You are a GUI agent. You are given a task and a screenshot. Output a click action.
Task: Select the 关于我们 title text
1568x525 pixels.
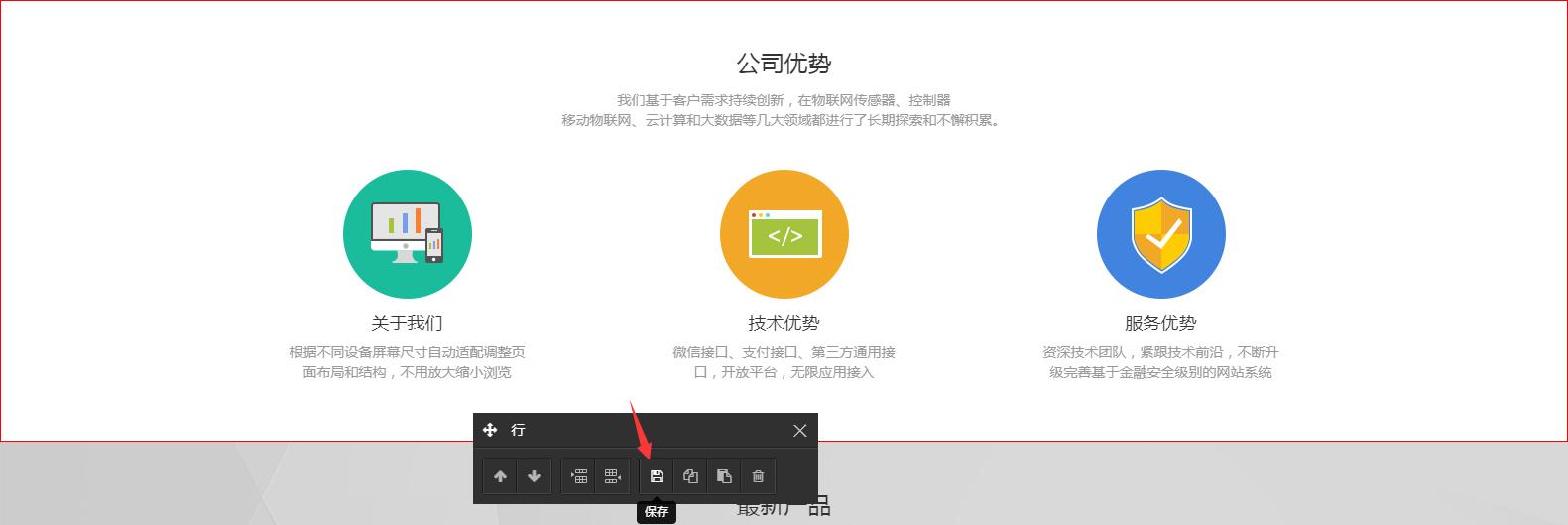[x=407, y=323]
